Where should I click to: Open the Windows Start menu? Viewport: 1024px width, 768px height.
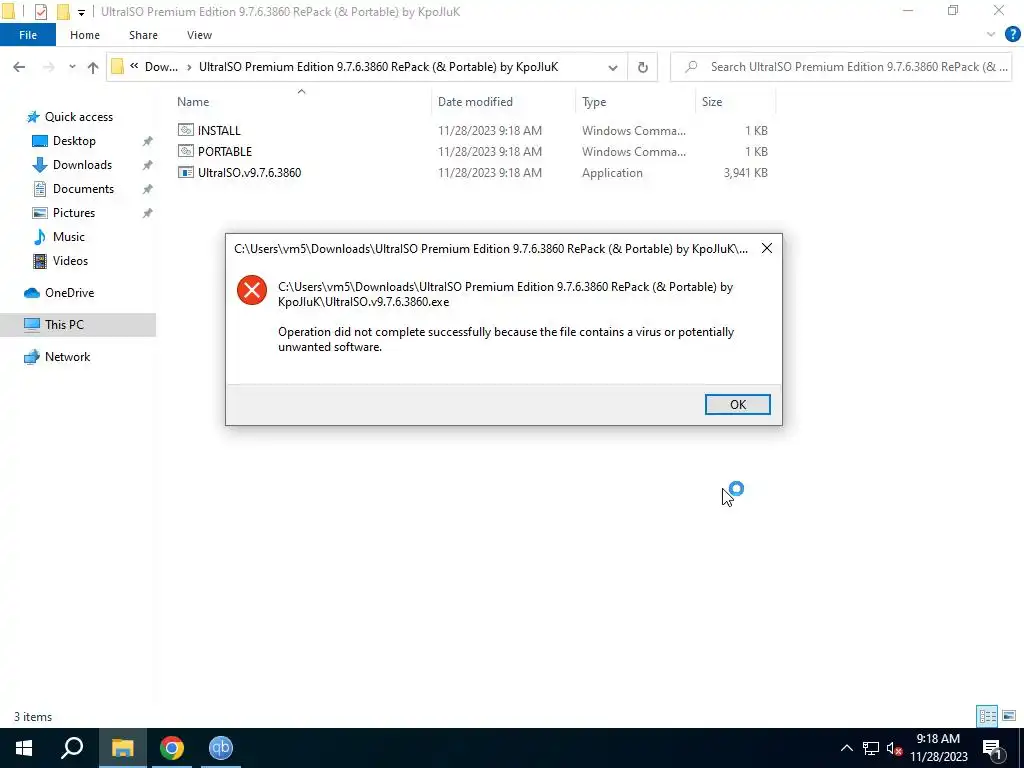(x=24, y=748)
